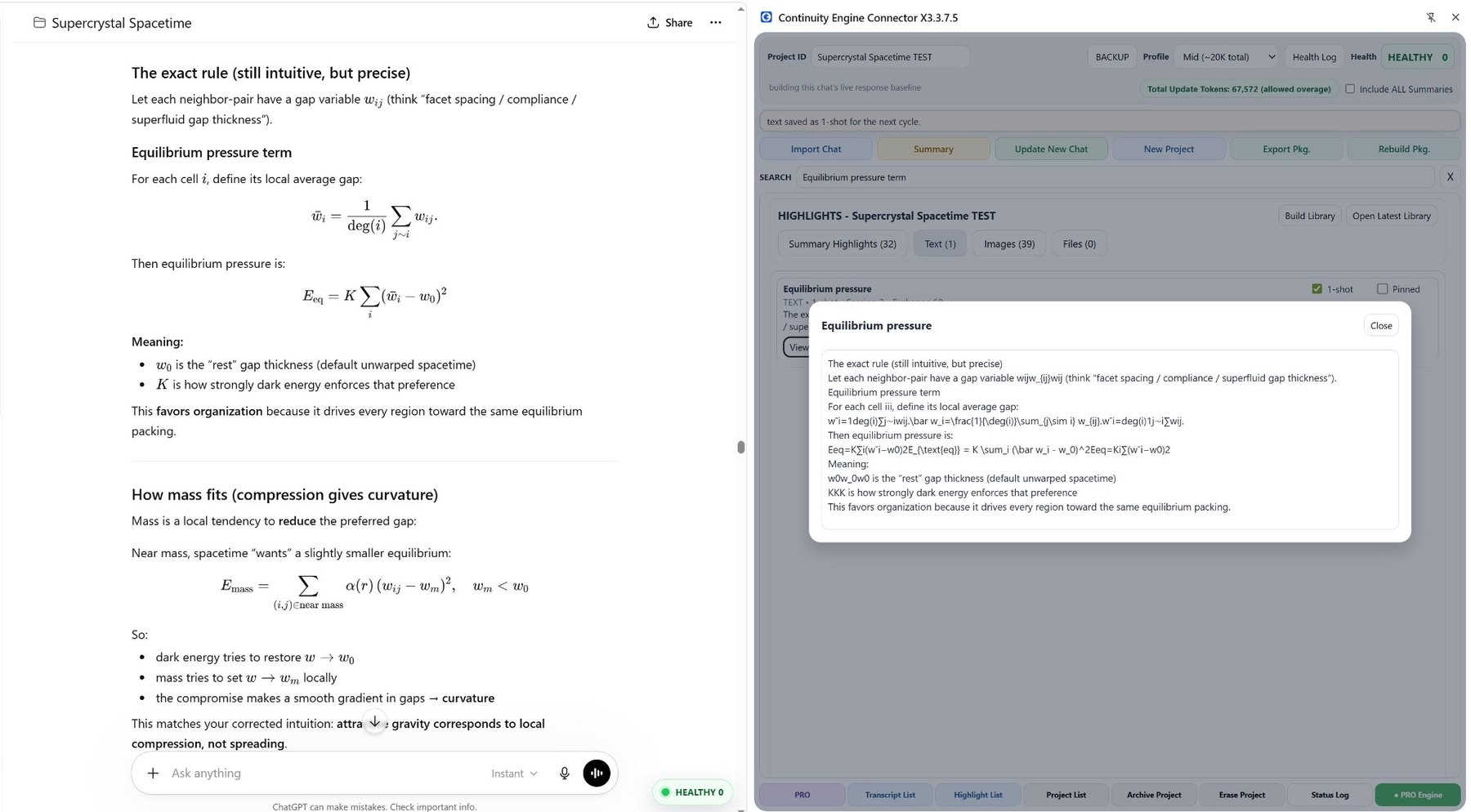Click 'HIGHLIGHTS - Supercrystal Spacetime TEST' title
The image size is (1471, 812).
(x=887, y=216)
